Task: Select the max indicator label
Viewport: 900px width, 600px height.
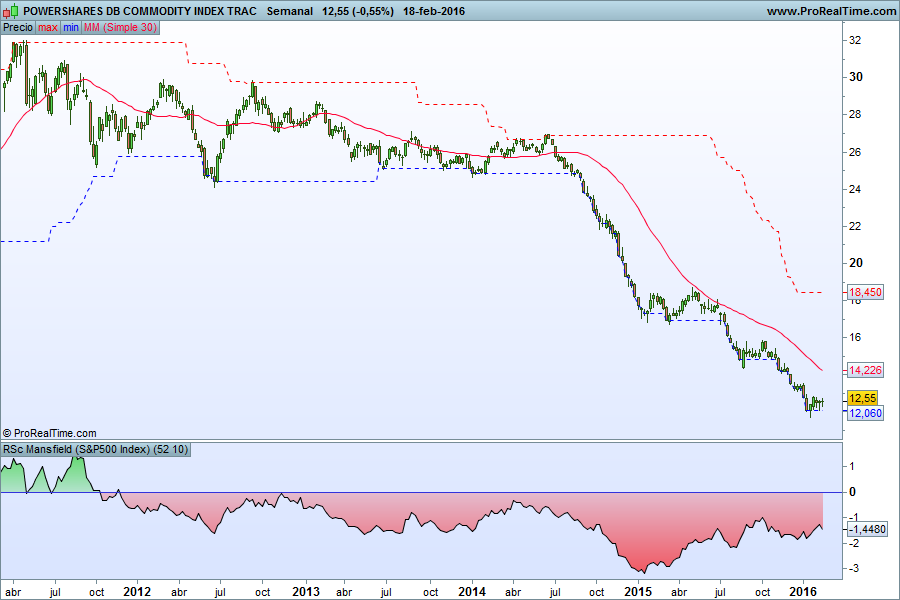Action: point(48,28)
